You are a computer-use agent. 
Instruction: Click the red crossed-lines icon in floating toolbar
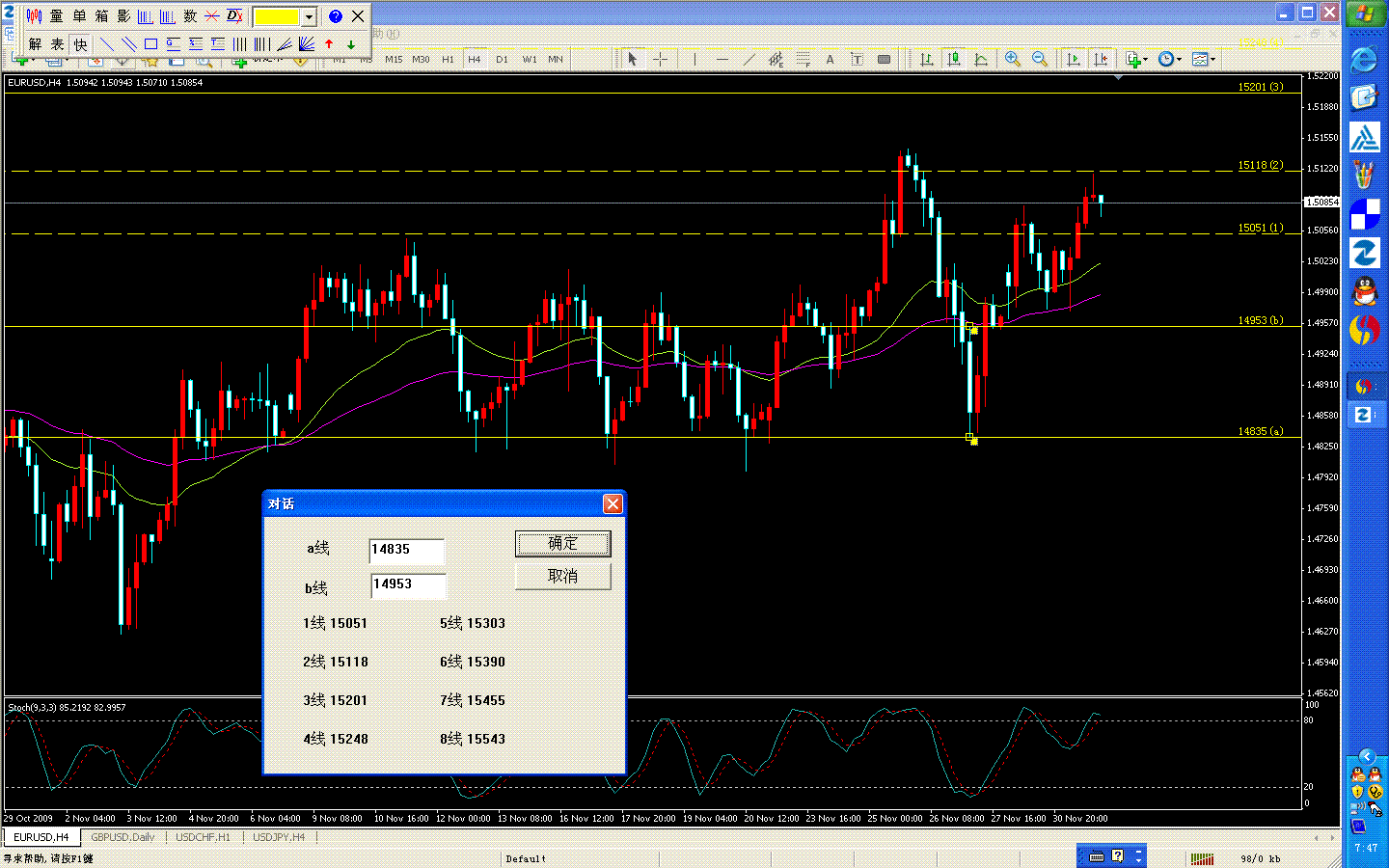[x=212, y=16]
